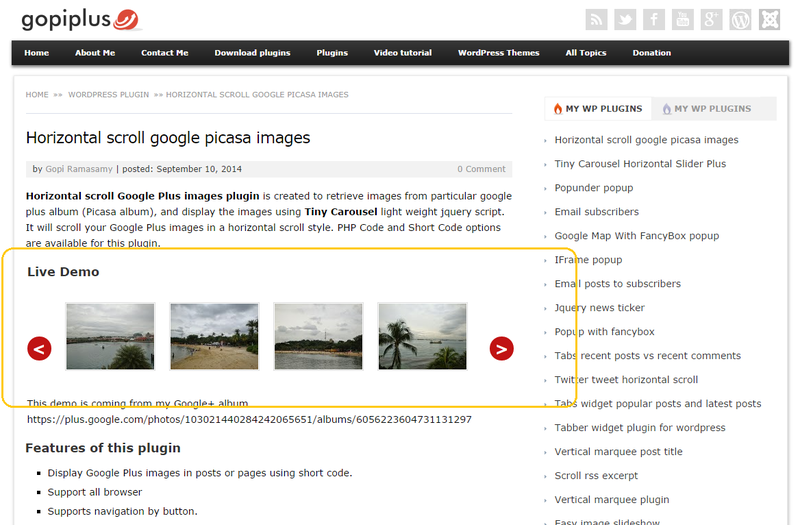
Task: Open the Vertical marquee plugin link
Action: point(612,499)
